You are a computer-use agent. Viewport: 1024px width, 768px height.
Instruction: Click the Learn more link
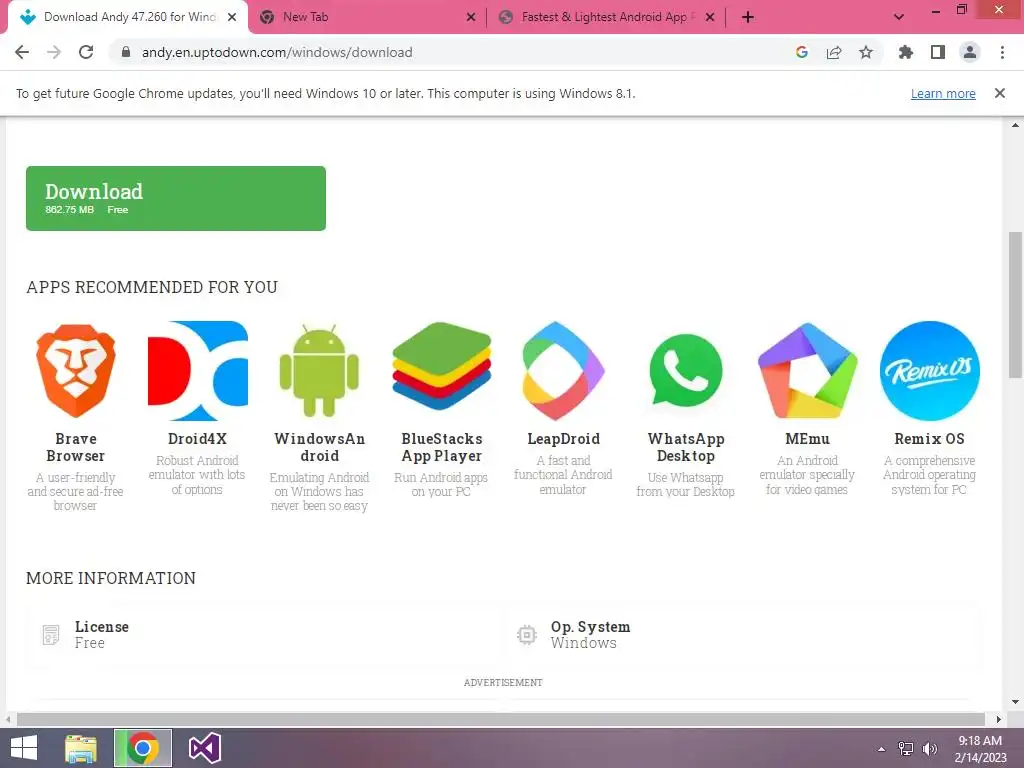click(x=943, y=93)
